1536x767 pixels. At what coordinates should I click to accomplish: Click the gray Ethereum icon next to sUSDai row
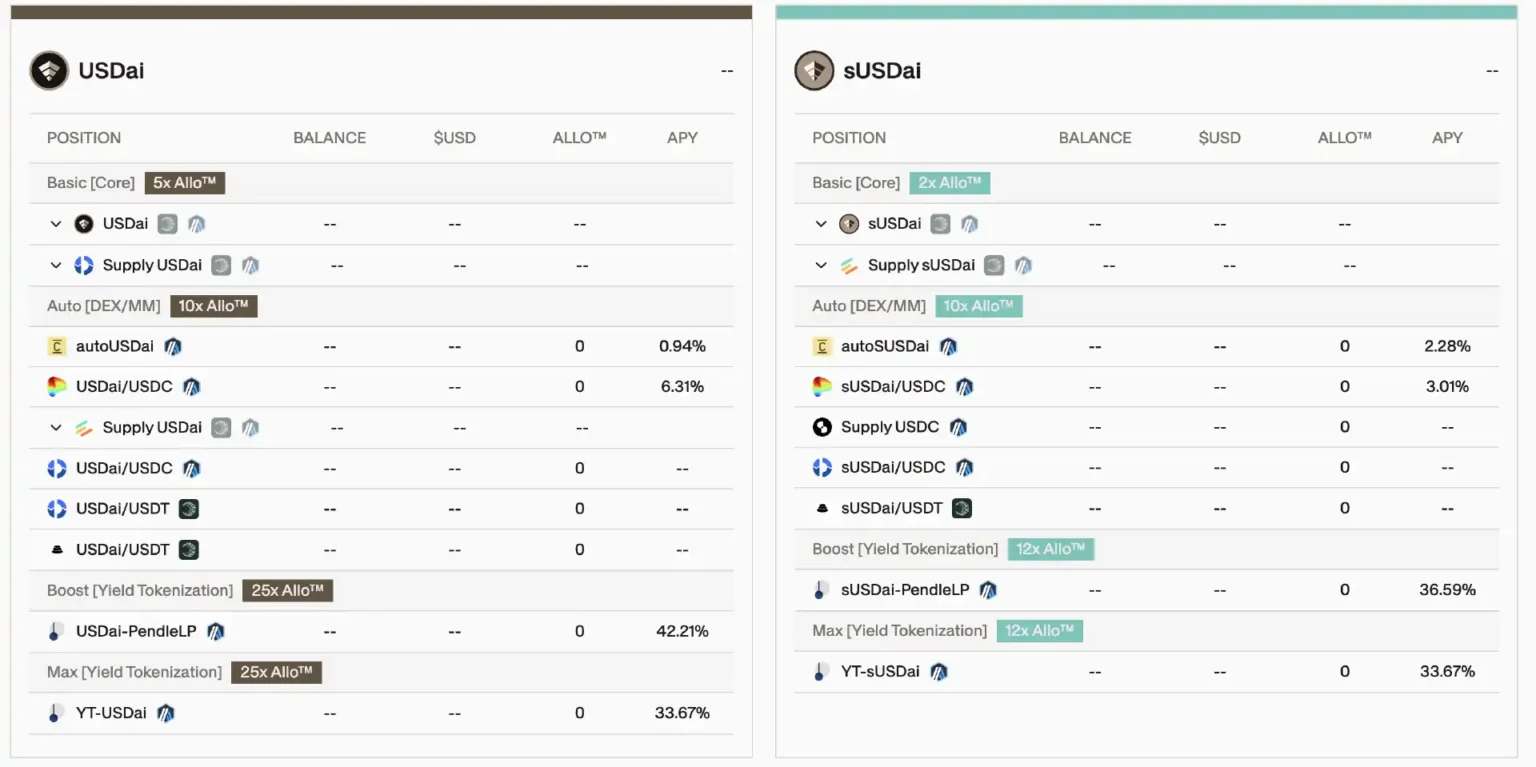(x=940, y=223)
